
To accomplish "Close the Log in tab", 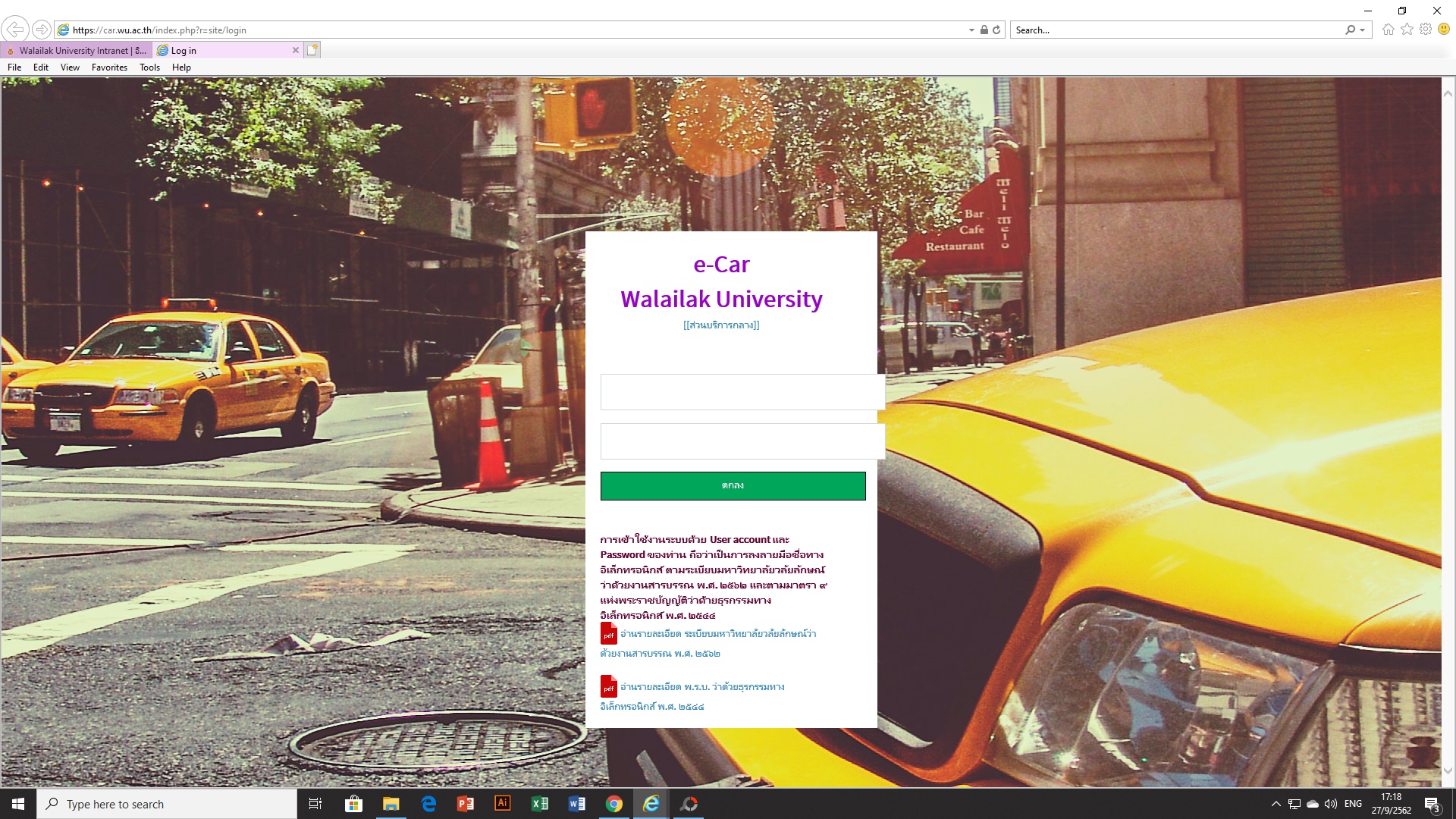I will 296,51.
